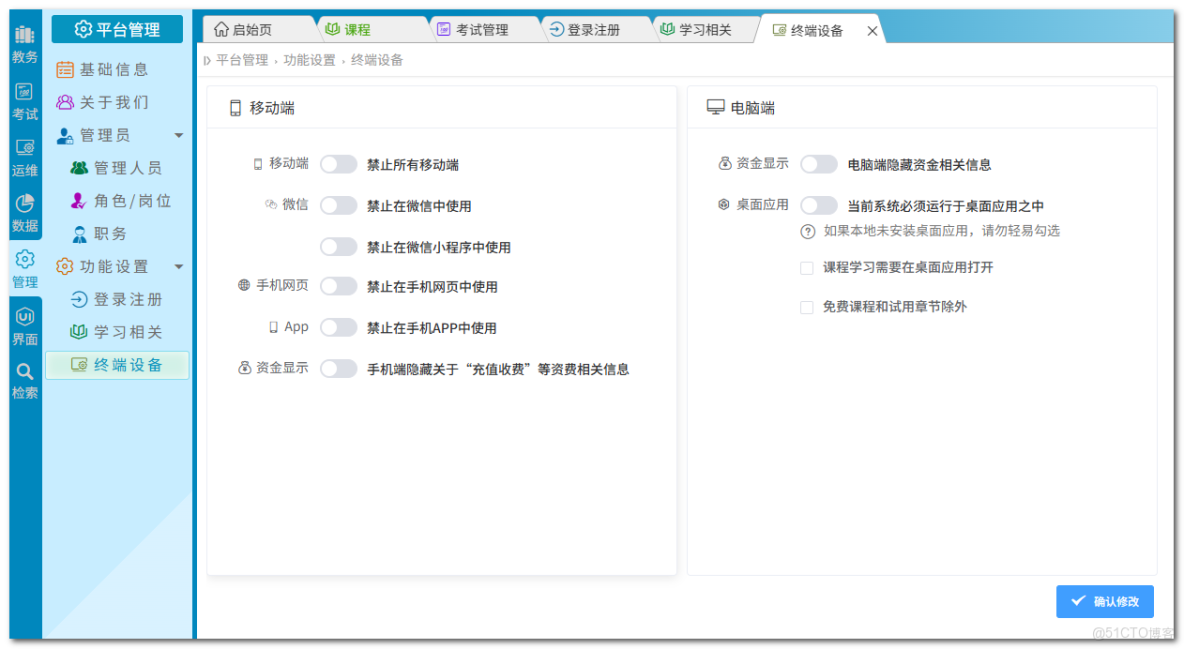Enable the 禁止所有移动端 switch
This screenshot has width=1184, height=649.
click(x=338, y=163)
